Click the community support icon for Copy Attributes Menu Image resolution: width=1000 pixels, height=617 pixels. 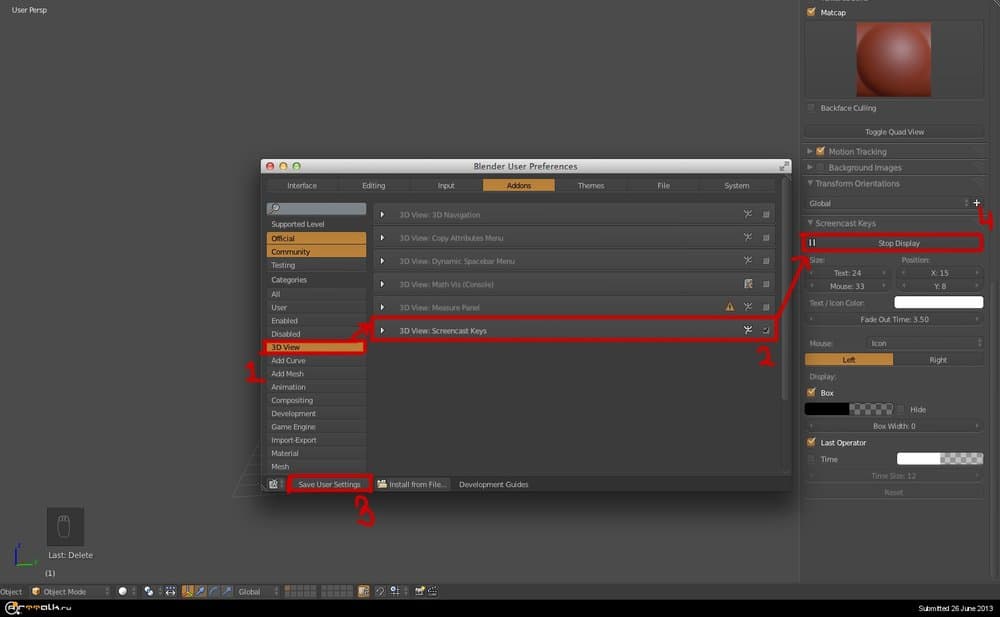(747, 237)
